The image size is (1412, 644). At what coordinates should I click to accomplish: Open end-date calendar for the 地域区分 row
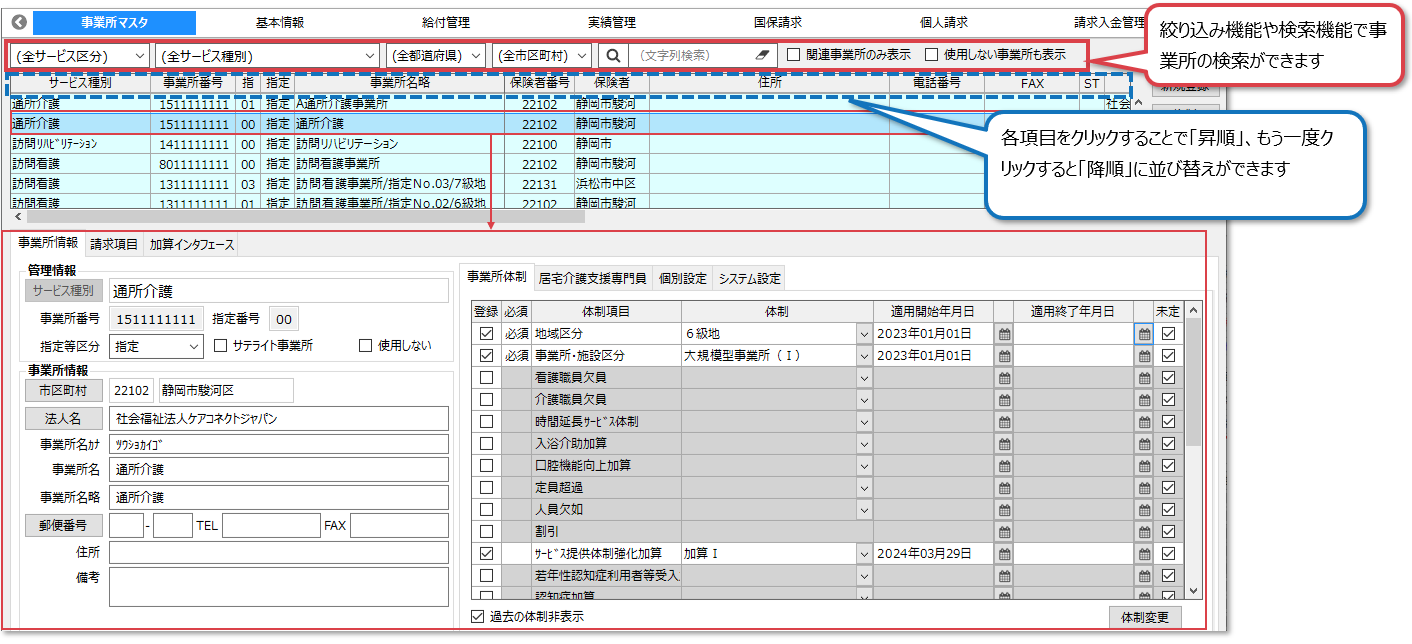point(1144,333)
